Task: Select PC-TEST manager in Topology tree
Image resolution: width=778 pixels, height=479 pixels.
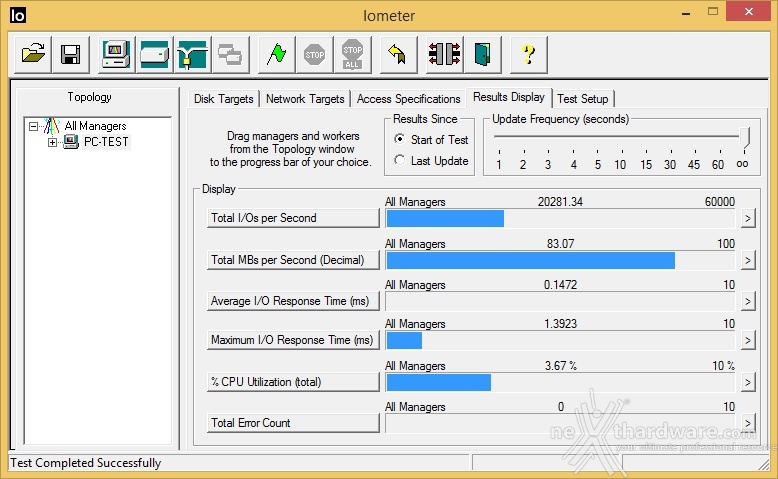Action: pyautogui.click(x=106, y=142)
